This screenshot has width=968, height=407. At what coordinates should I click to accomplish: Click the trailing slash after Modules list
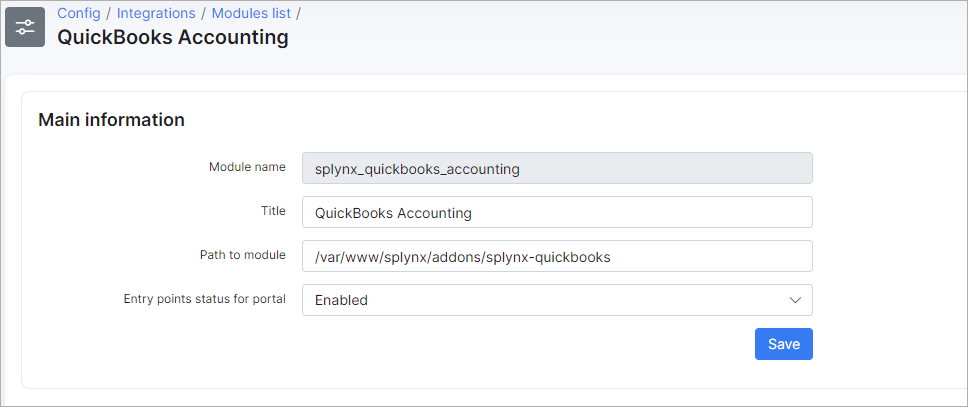tap(299, 13)
